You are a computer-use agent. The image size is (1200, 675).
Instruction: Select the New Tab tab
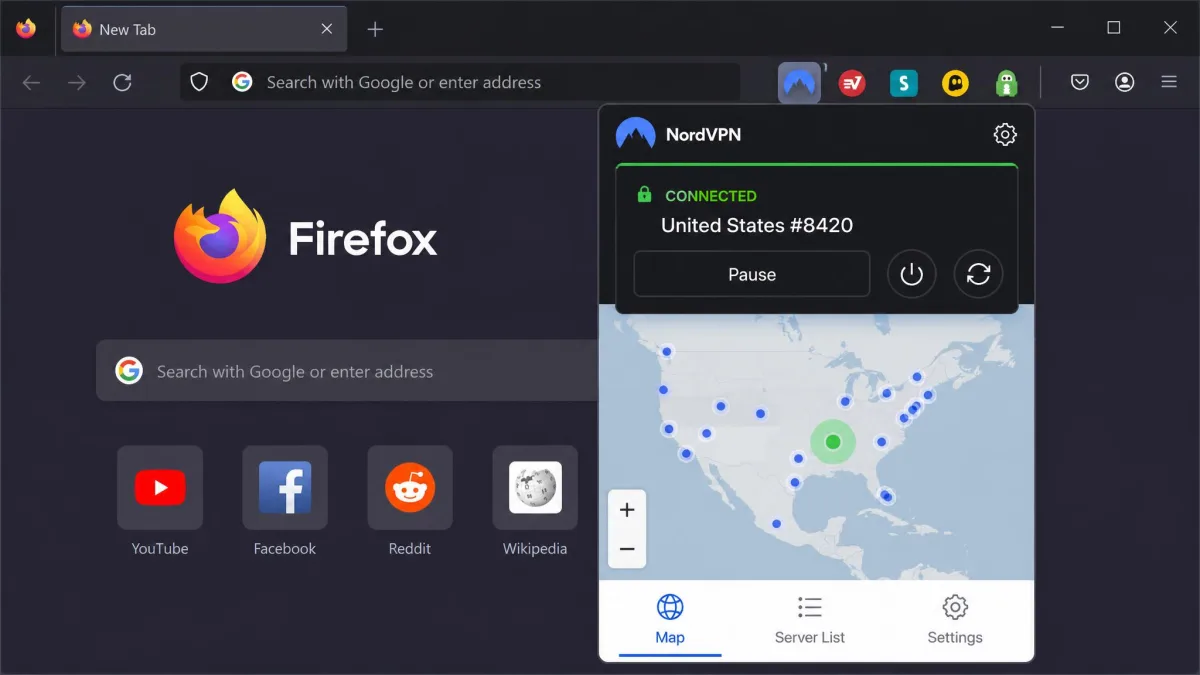tap(204, 29)
